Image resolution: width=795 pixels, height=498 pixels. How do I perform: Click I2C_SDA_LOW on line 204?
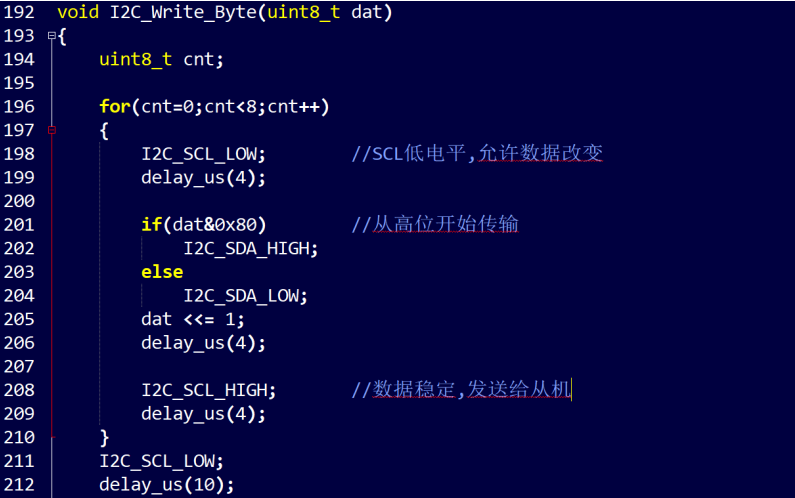tap(244, 295)
